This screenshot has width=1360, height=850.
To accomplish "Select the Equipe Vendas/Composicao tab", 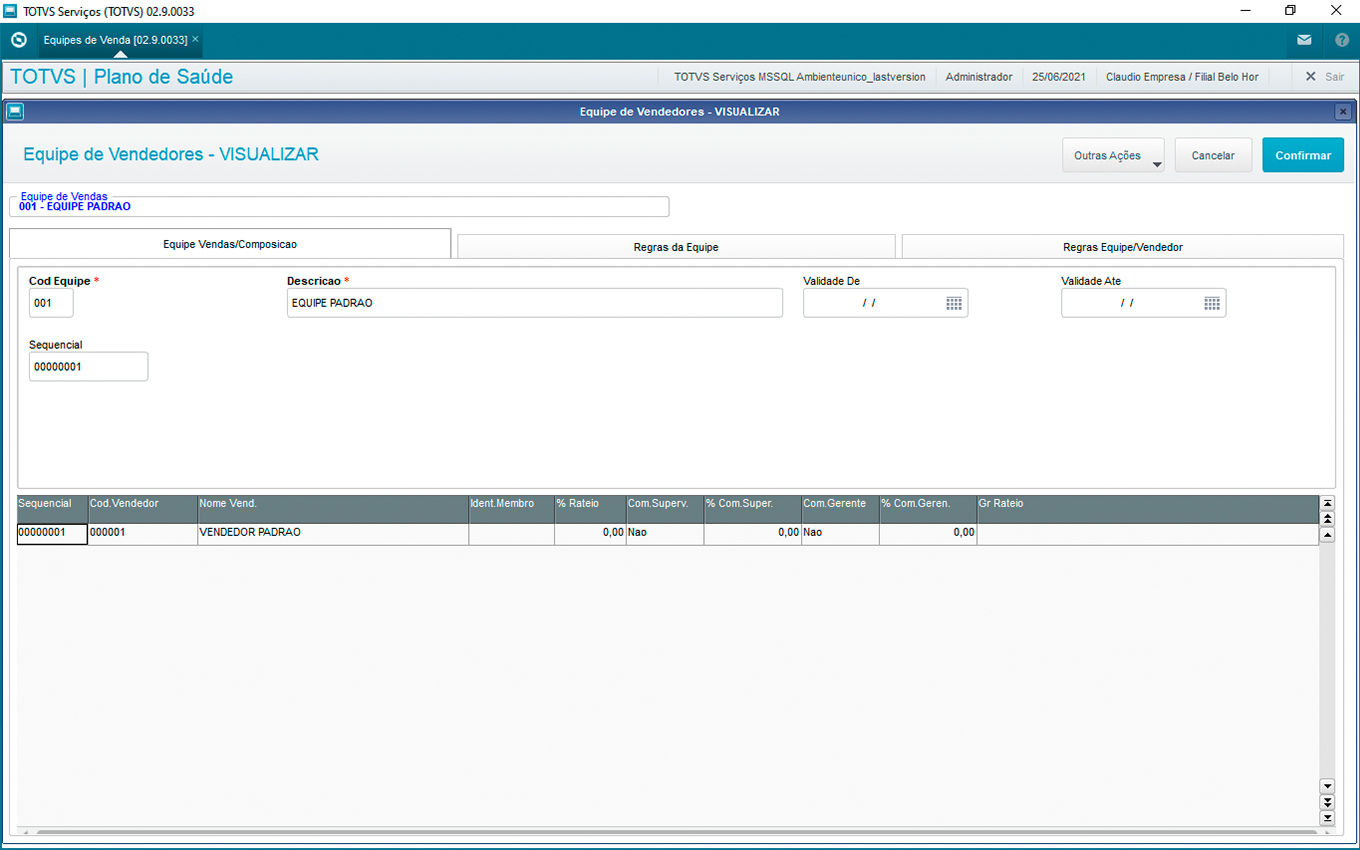I will tap(230, 244).
